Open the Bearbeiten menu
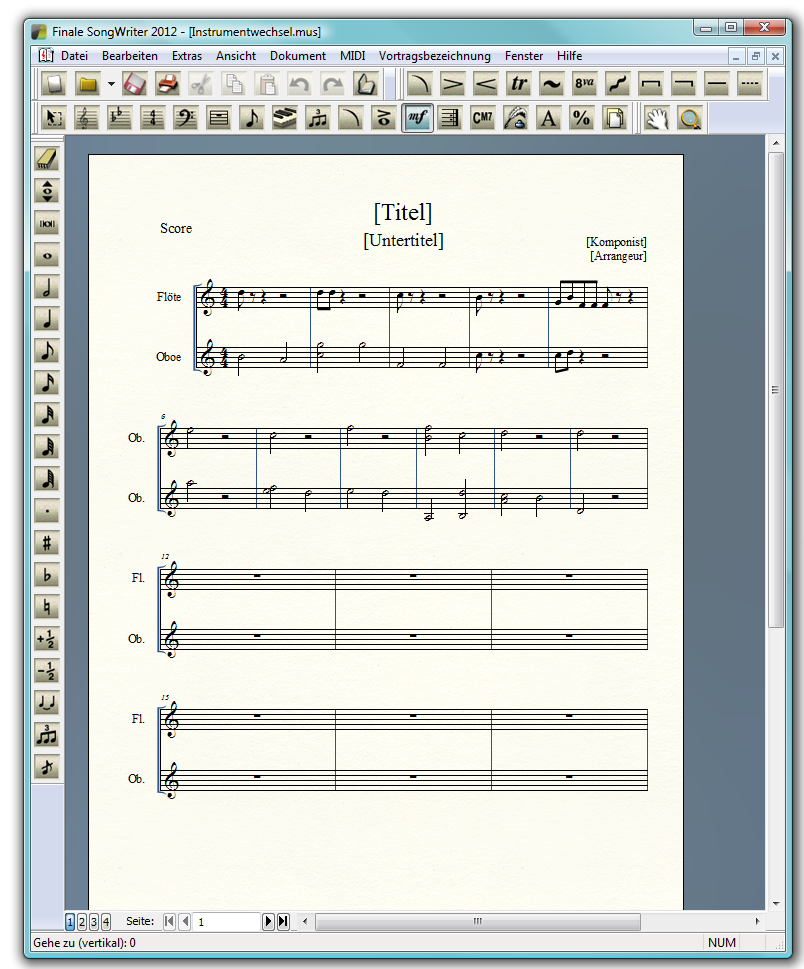This screenshot has width=804, height=969. click(130, 56)
